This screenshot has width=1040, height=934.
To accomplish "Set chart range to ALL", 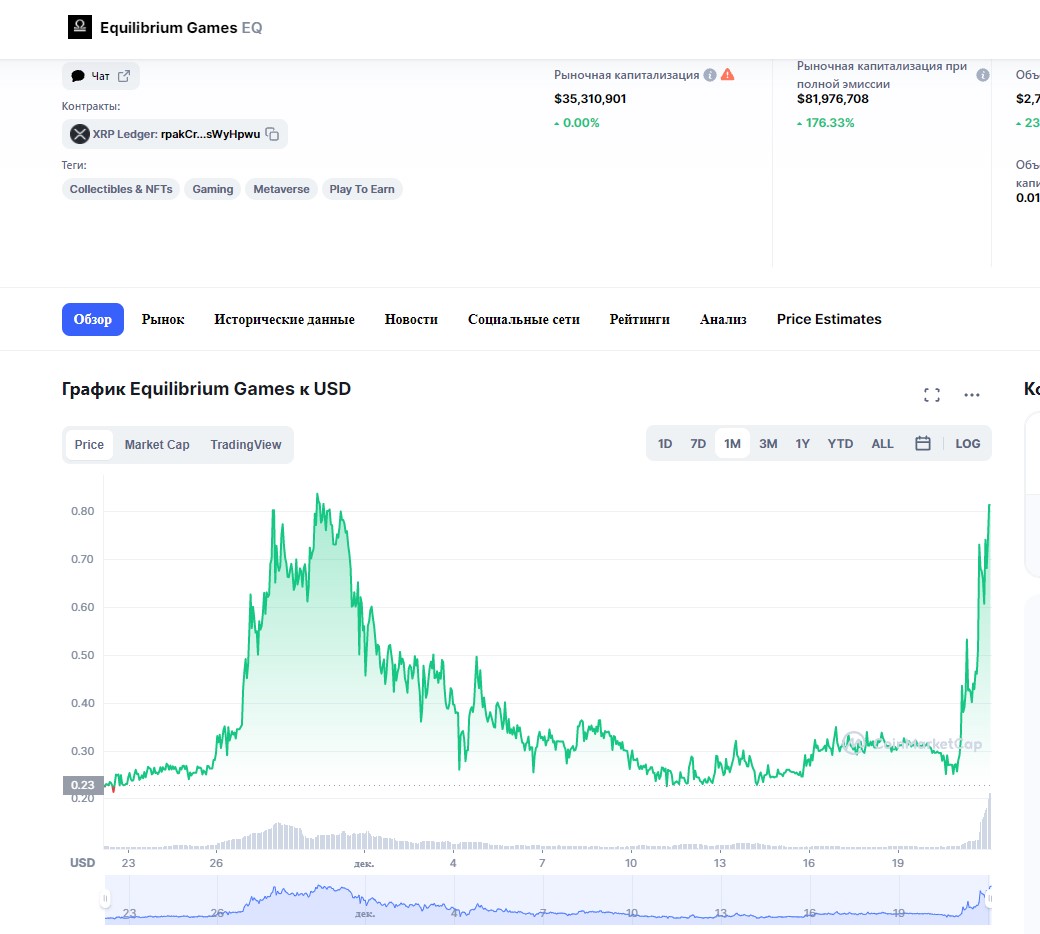I will [x=882, y=444].
